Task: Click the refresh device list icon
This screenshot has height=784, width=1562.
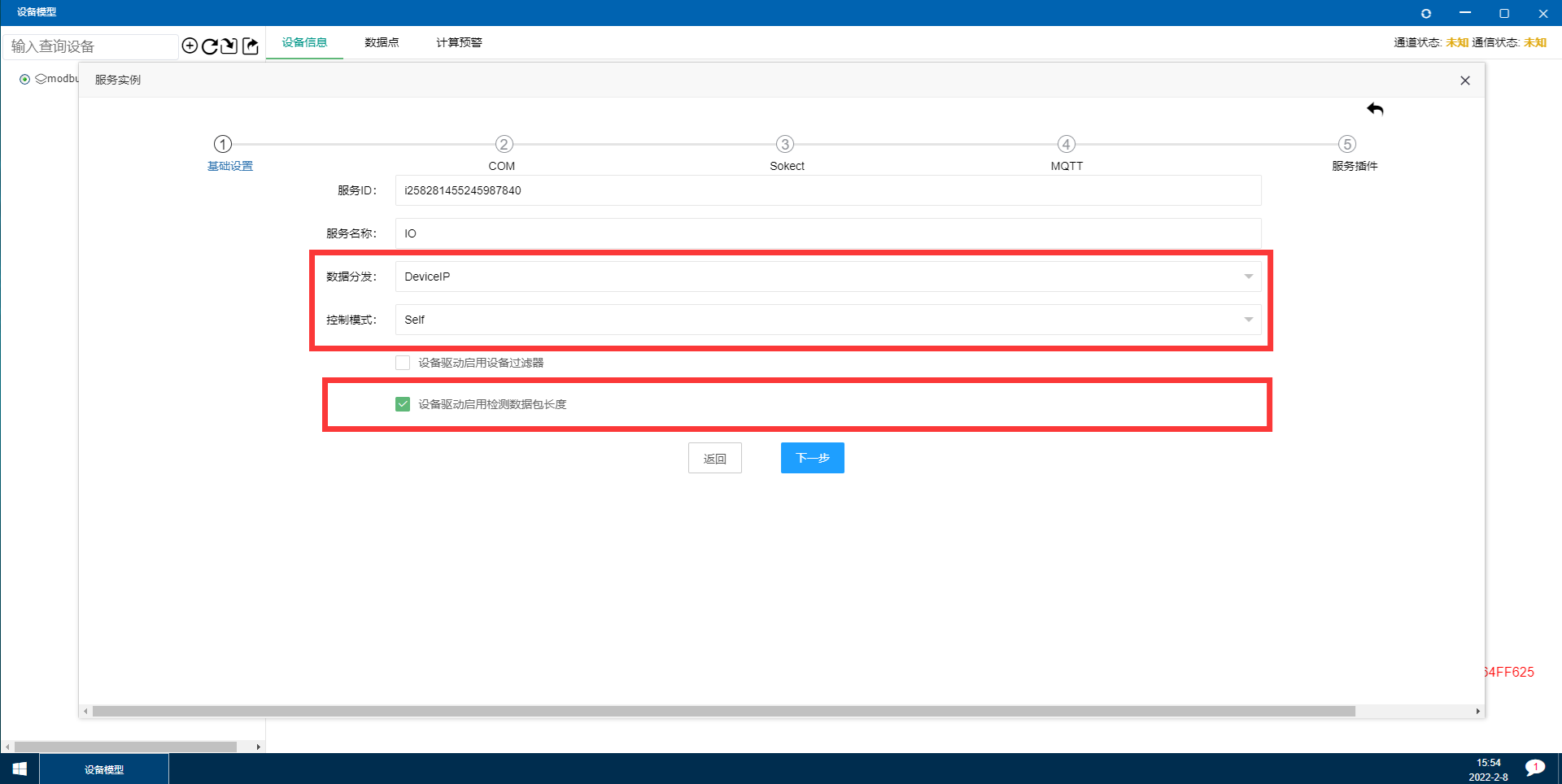Action: (x=209, y=46)
